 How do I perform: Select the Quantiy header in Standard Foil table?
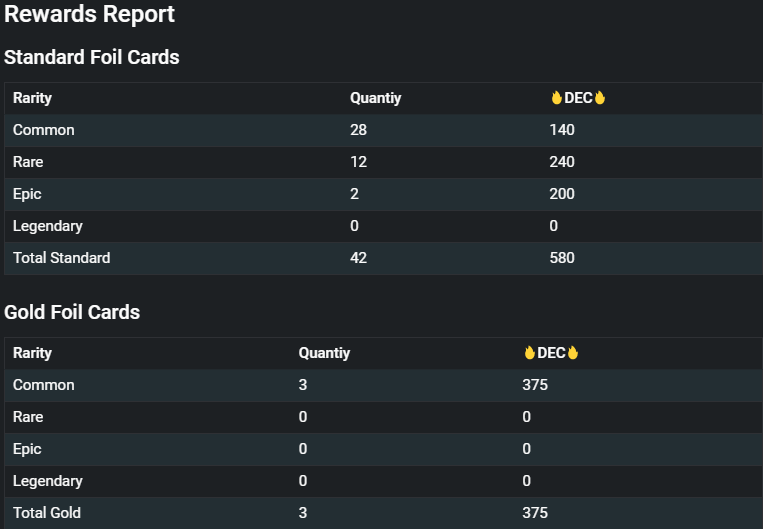click(x=376, y=98)
